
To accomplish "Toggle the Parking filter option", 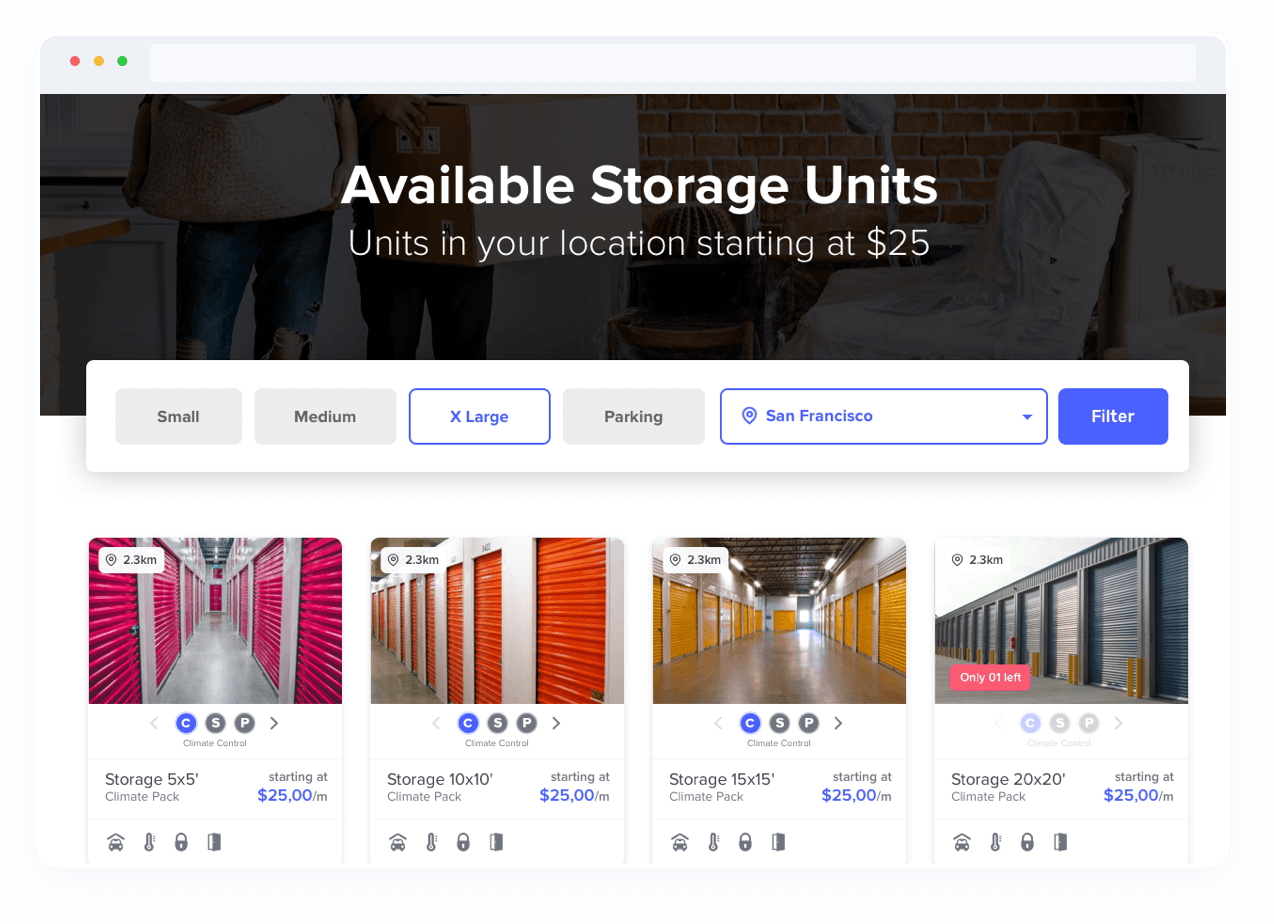I will 633,416.
